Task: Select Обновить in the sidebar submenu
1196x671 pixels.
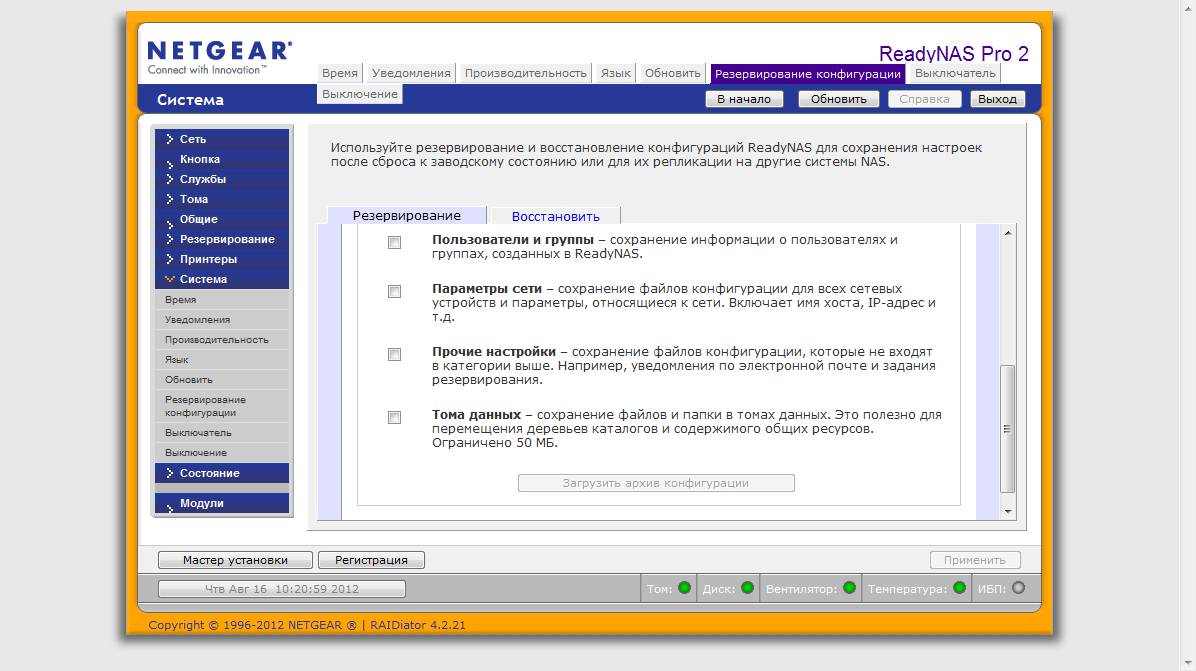Action: (x=222, y=380)
